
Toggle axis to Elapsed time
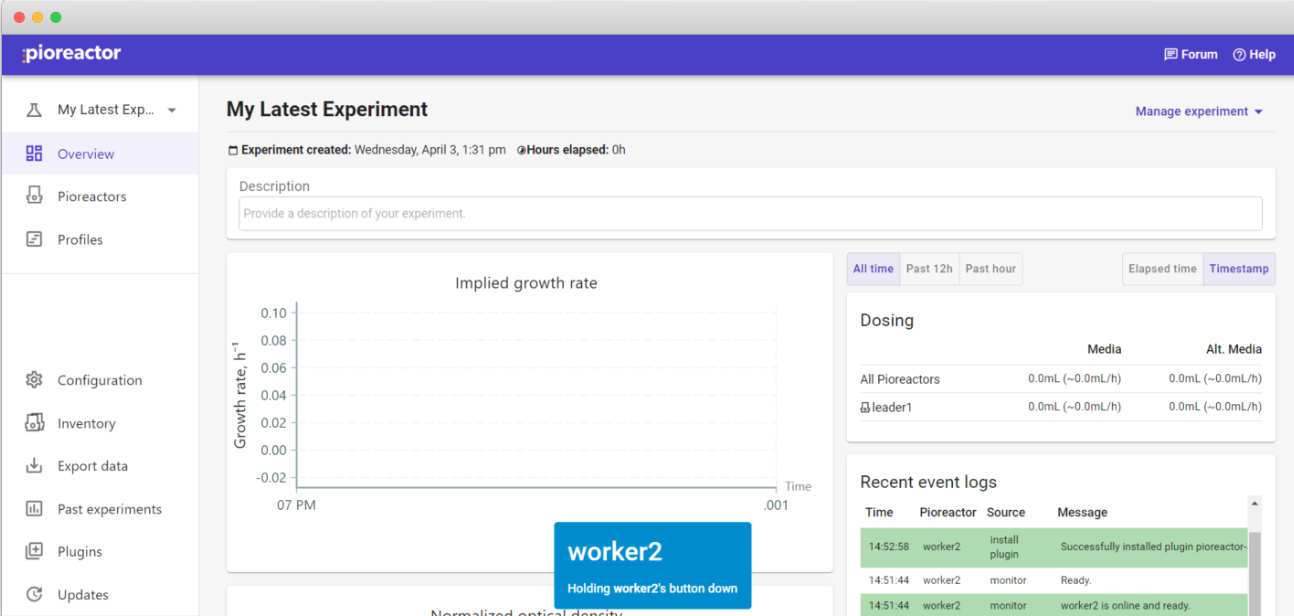pyautogui.click(x=1162, y=269)
